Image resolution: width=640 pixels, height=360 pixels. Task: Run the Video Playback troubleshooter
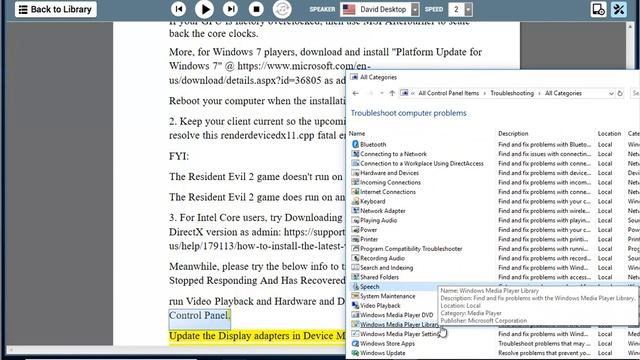(x=376, y=306)
